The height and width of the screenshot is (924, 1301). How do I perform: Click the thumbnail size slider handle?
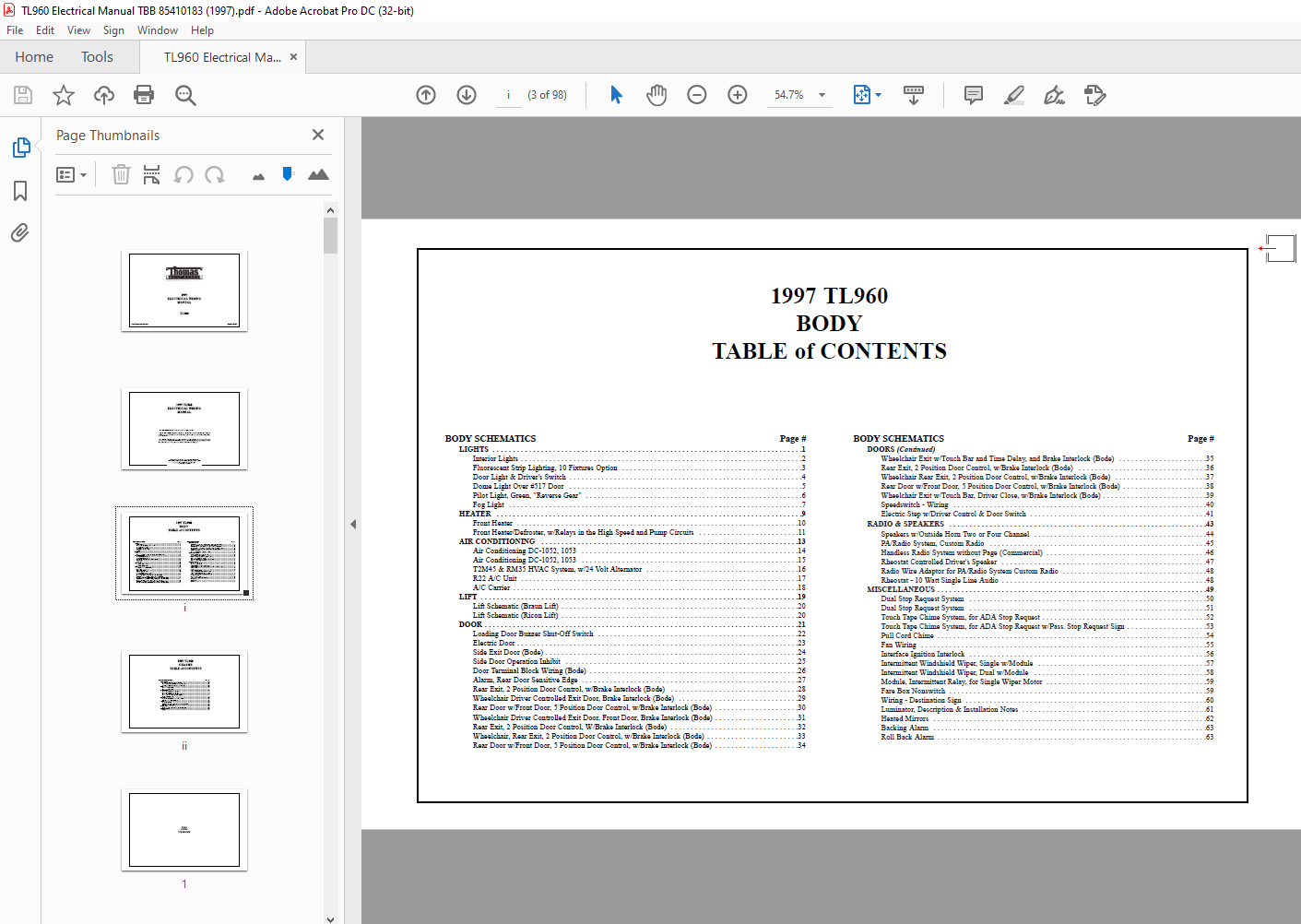[x=288, y=173]
